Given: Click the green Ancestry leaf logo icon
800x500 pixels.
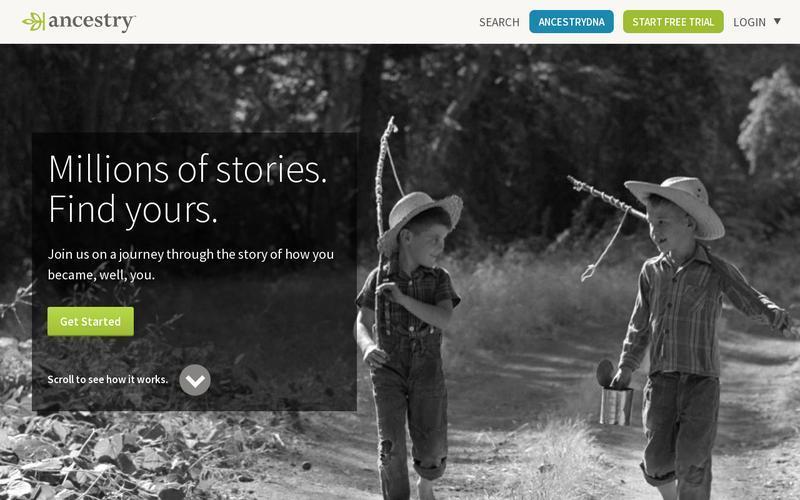Looking at the screenshot, I should tap(34, 21).
